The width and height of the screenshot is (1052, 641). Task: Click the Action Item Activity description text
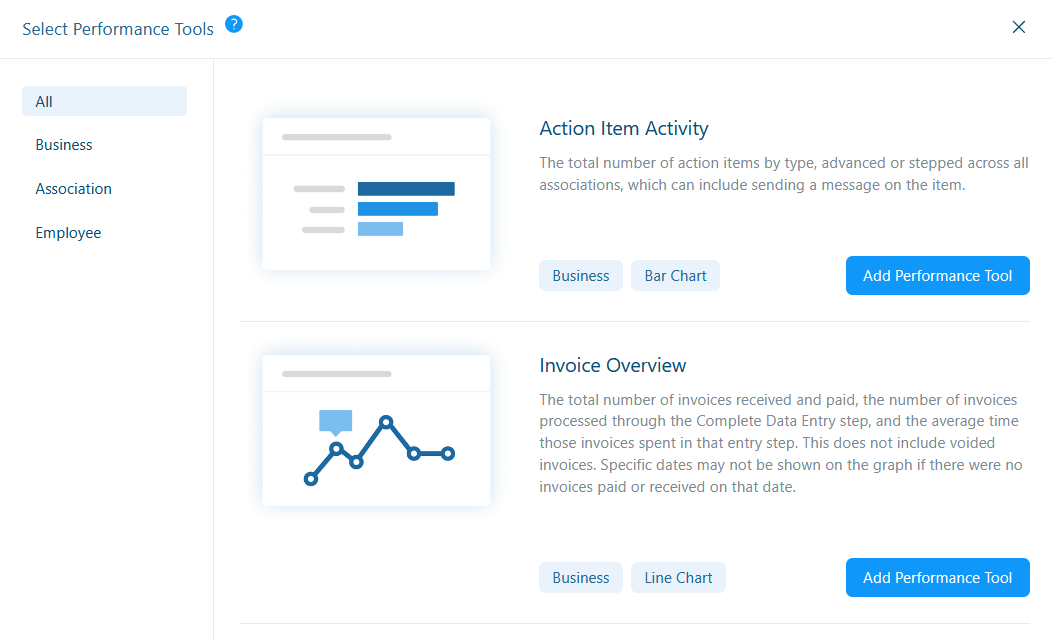[783, 174]
